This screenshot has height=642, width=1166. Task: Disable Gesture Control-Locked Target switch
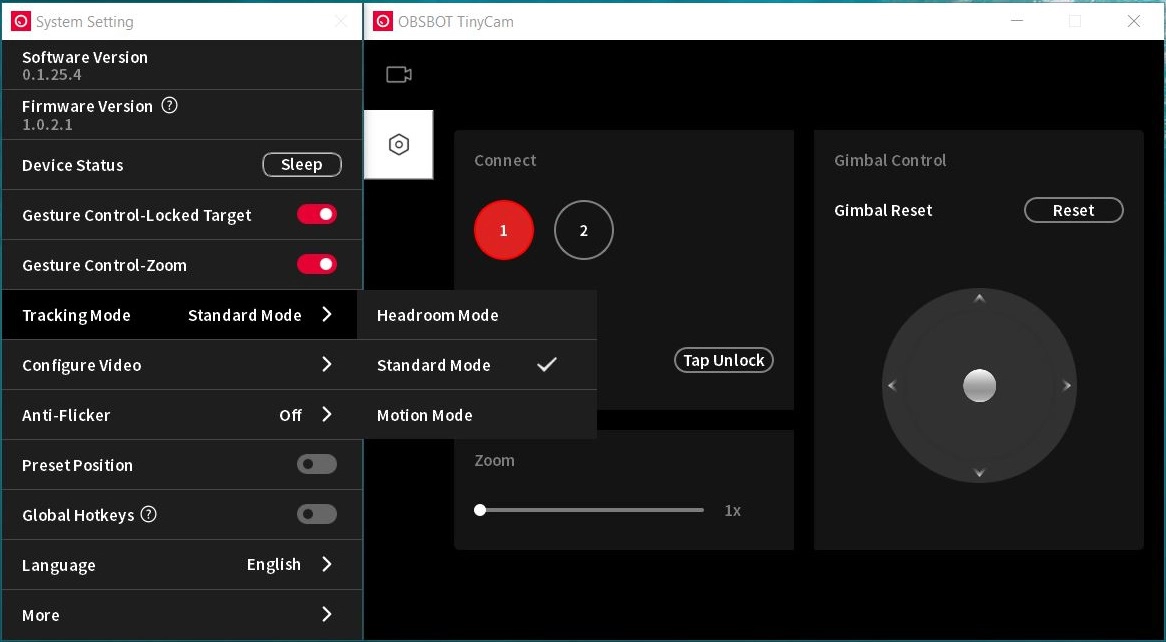tap(317, 214)
